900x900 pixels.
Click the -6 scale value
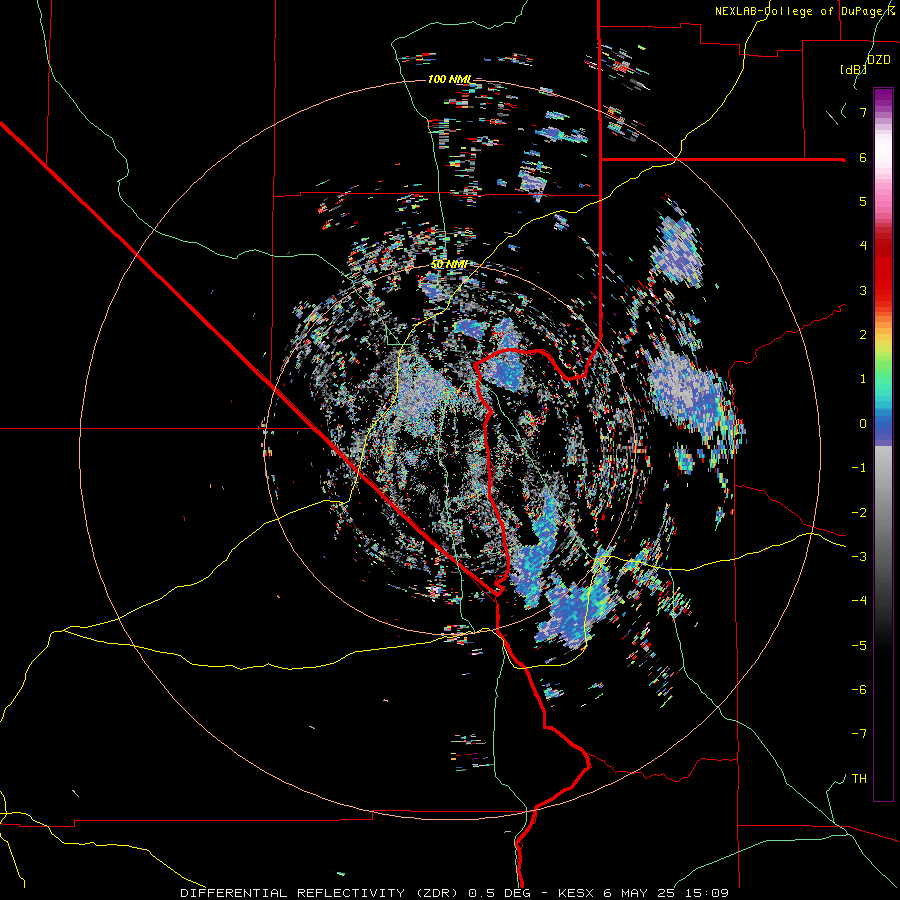[x=859, y=690]
